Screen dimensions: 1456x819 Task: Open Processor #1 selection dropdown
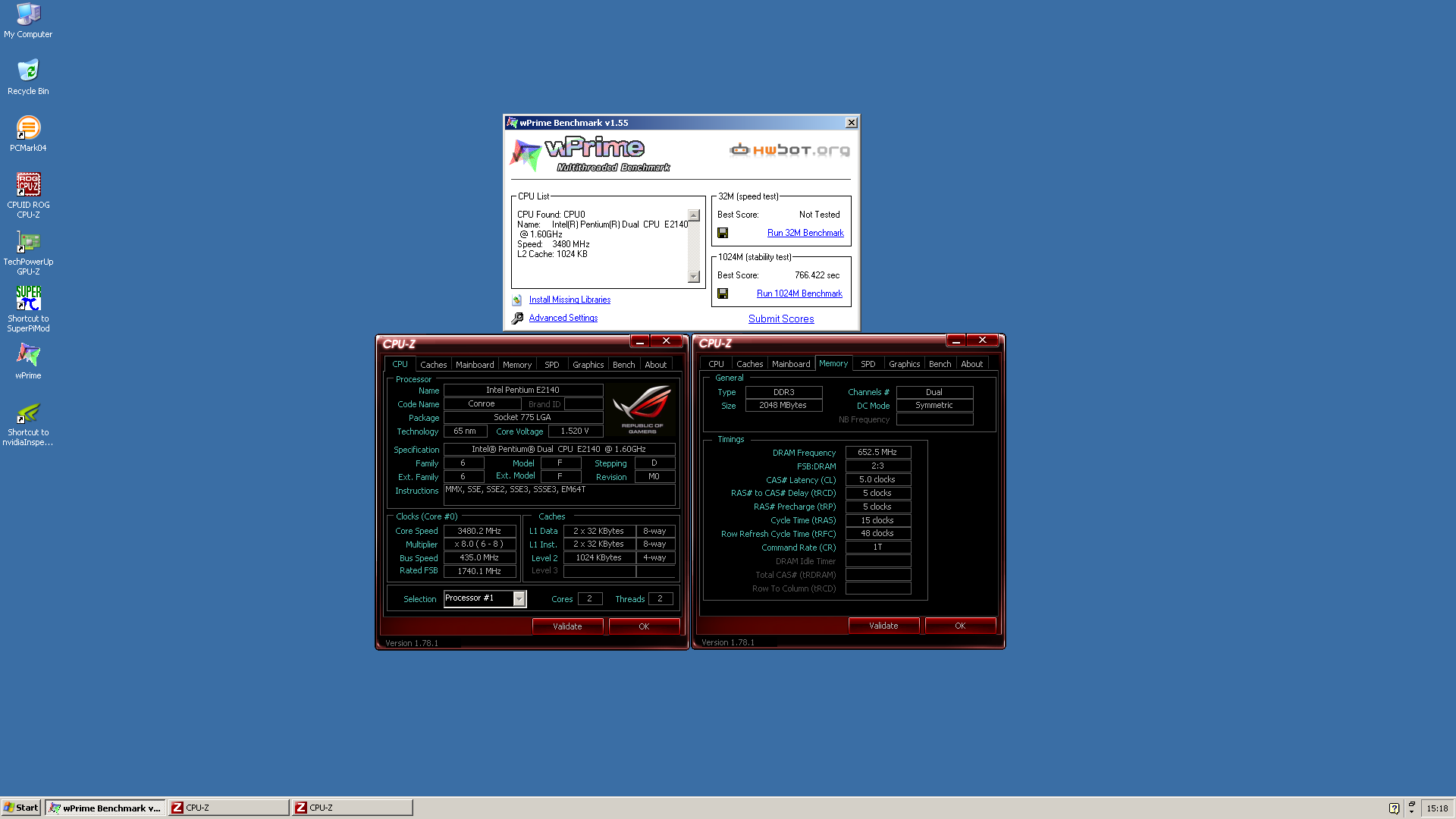coord(485,599)
